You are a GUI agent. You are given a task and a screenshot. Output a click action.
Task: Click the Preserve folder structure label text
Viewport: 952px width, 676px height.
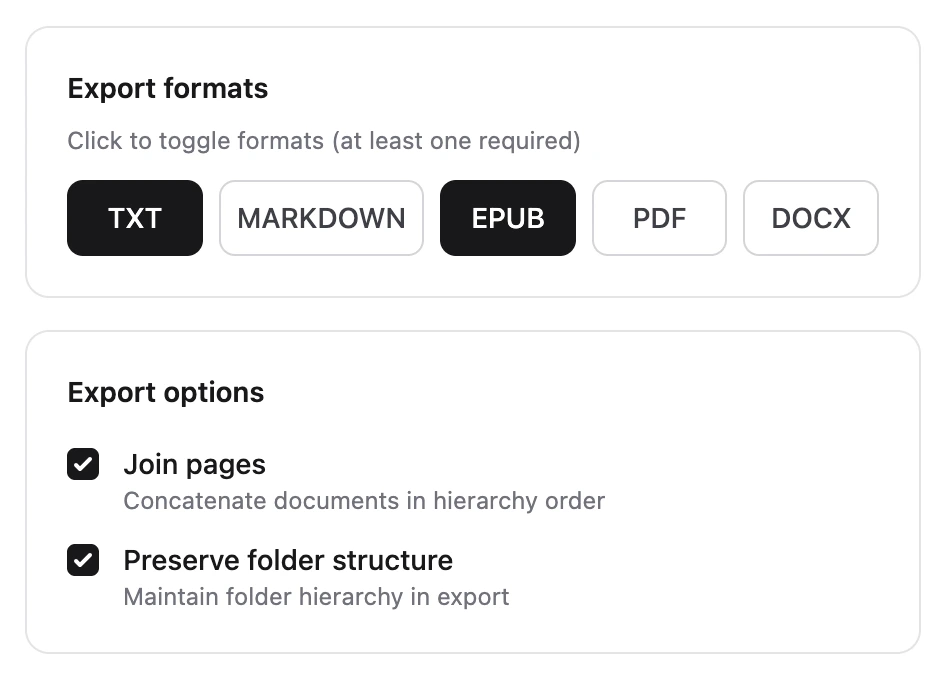click(x=288, y=560)
